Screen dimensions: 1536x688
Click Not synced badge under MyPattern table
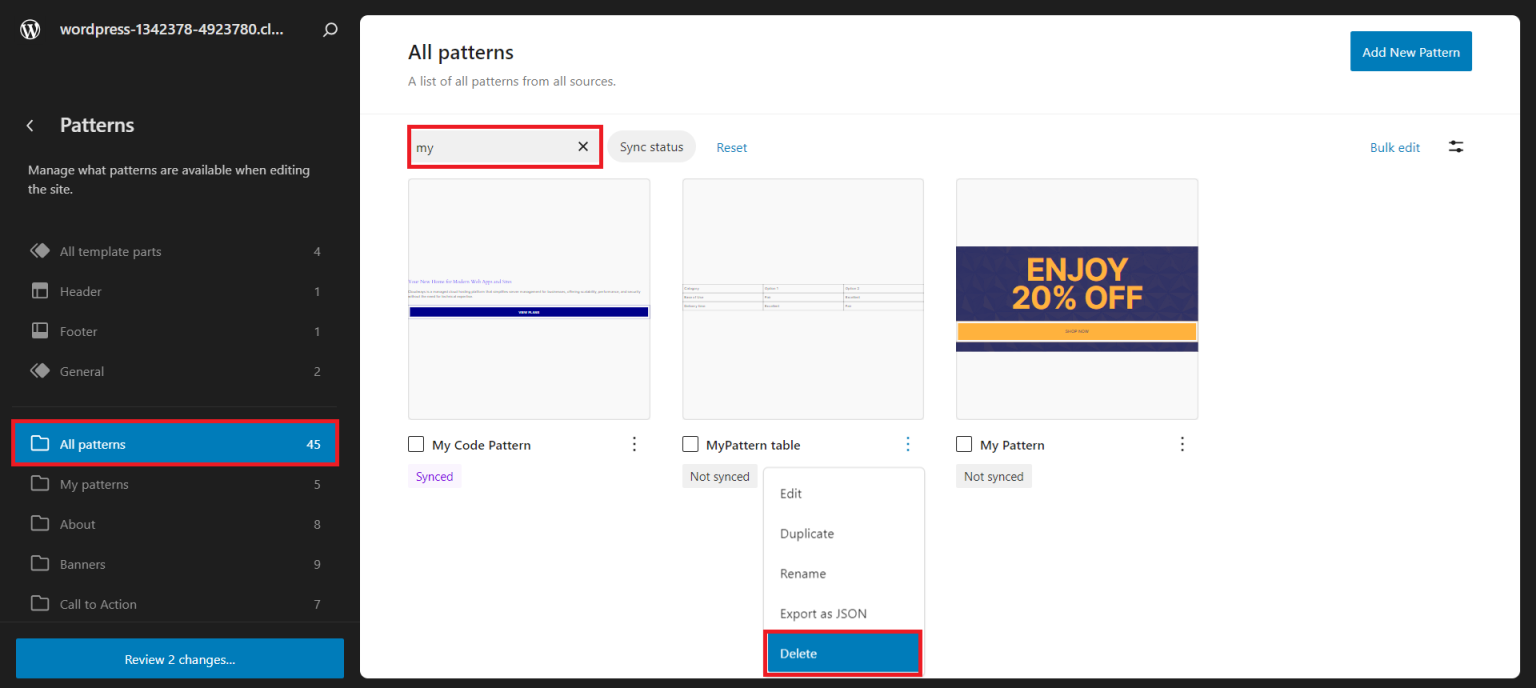coord(719,477)
